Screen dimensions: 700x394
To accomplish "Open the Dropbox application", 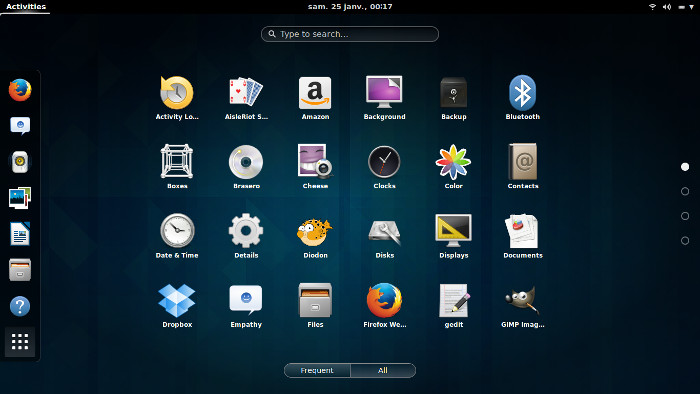I will (177, 305).
